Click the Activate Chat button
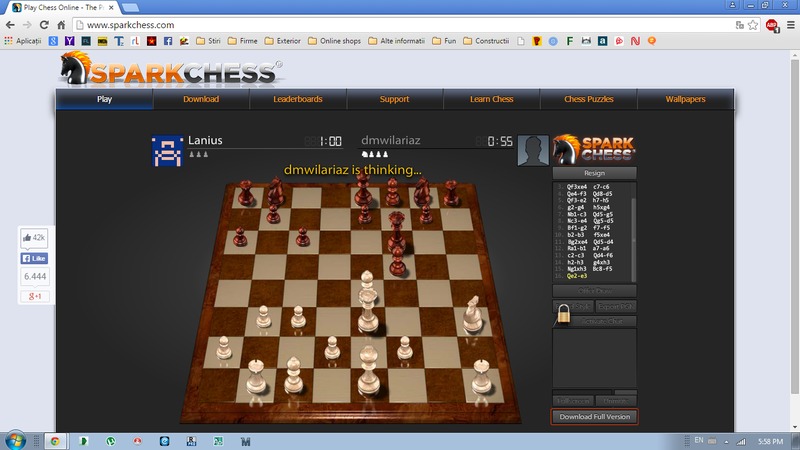The width and height of the screenshot is (800, 450). tap(602, 321)
